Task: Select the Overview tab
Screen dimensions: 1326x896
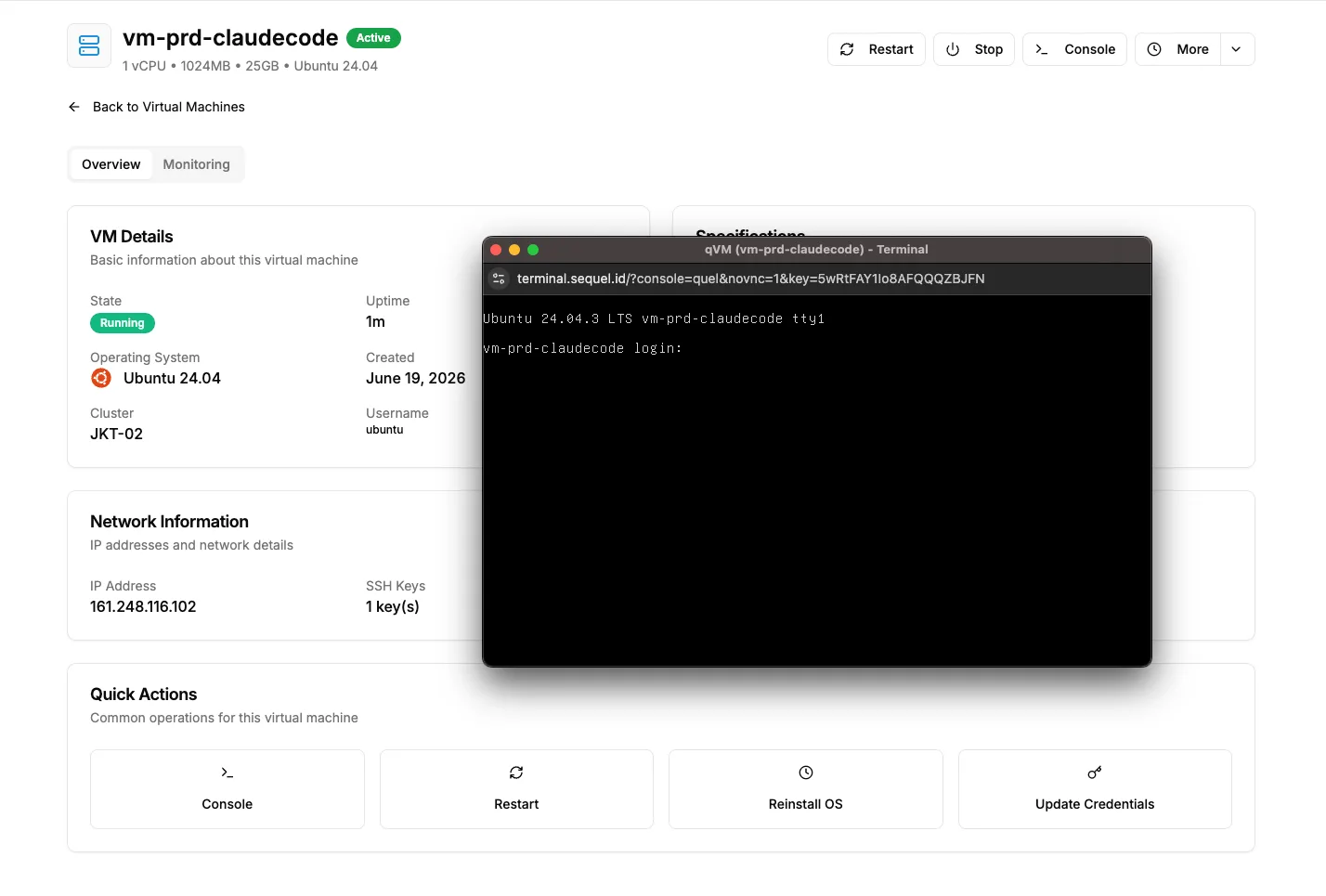Action: tap(111, 164)
